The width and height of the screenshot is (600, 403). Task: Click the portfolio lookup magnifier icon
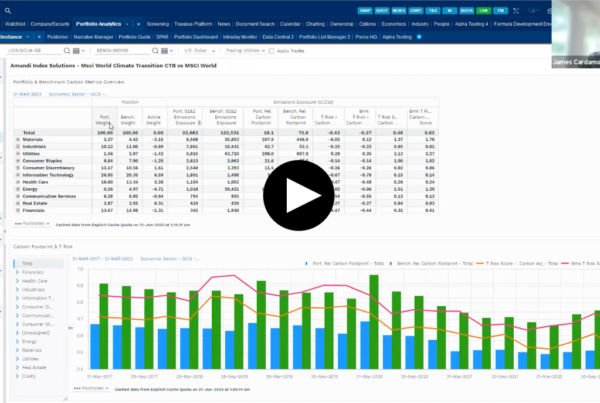[67, 51]
